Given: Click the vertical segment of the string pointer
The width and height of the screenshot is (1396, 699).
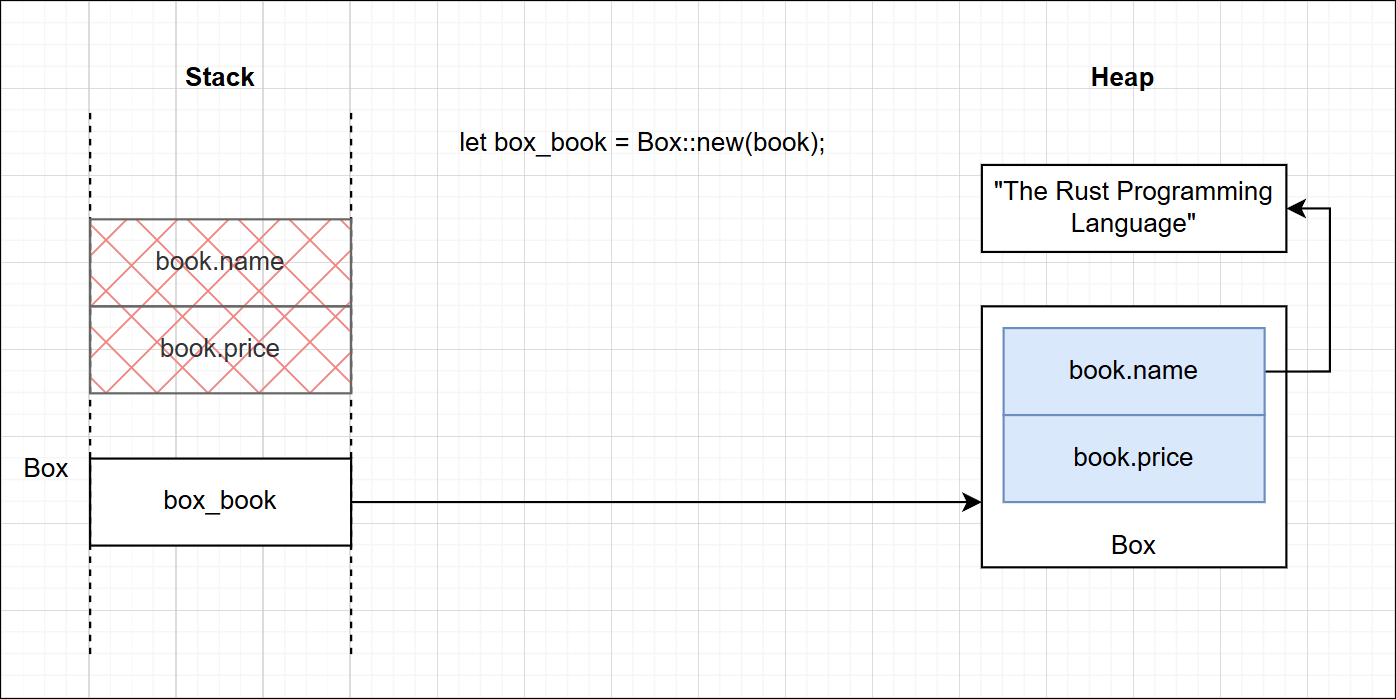Looking at the screenshot, I should point(1330,290).
